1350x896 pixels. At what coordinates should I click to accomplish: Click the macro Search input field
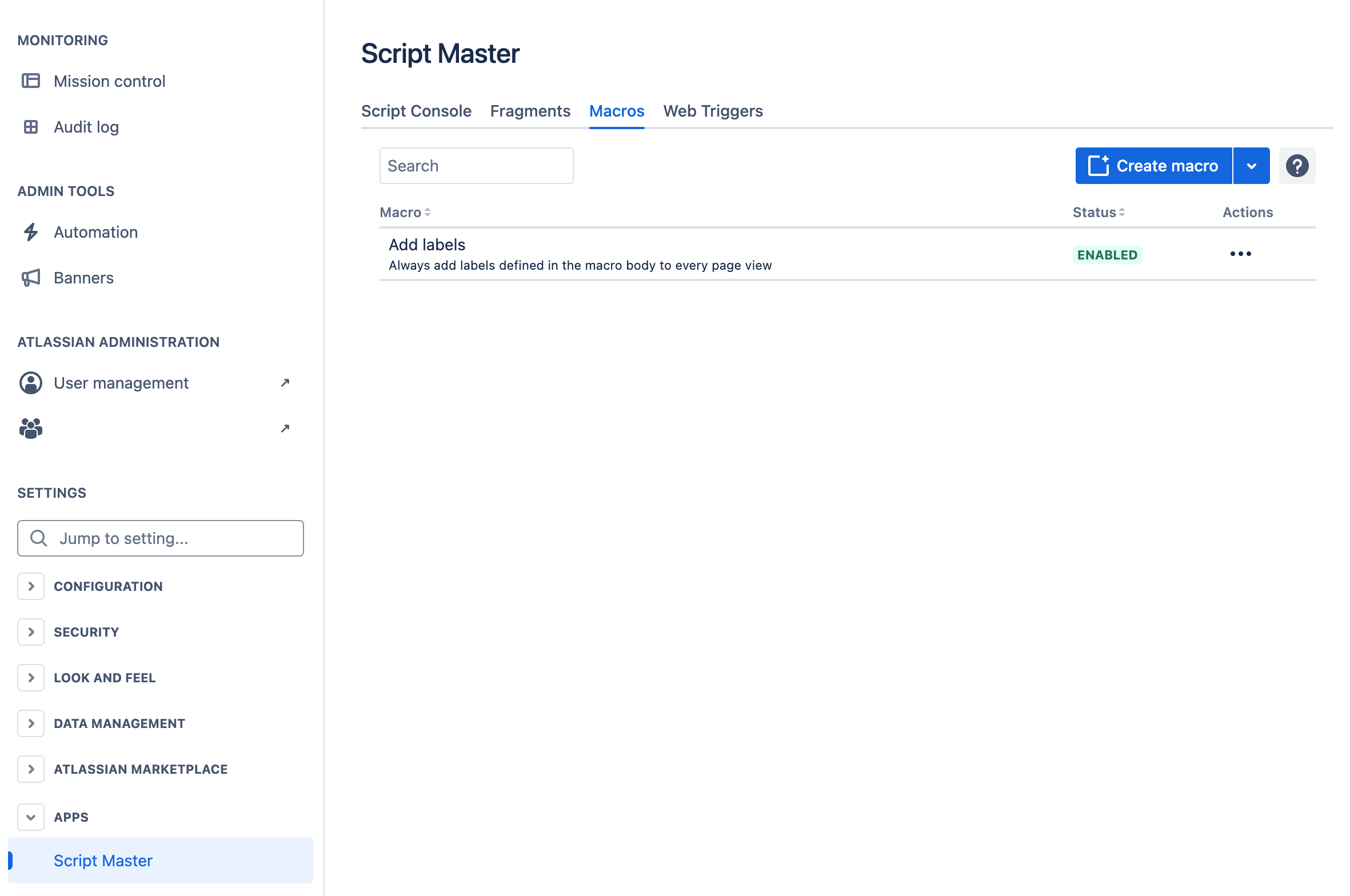pyautogui.click(x=476, y=166)
